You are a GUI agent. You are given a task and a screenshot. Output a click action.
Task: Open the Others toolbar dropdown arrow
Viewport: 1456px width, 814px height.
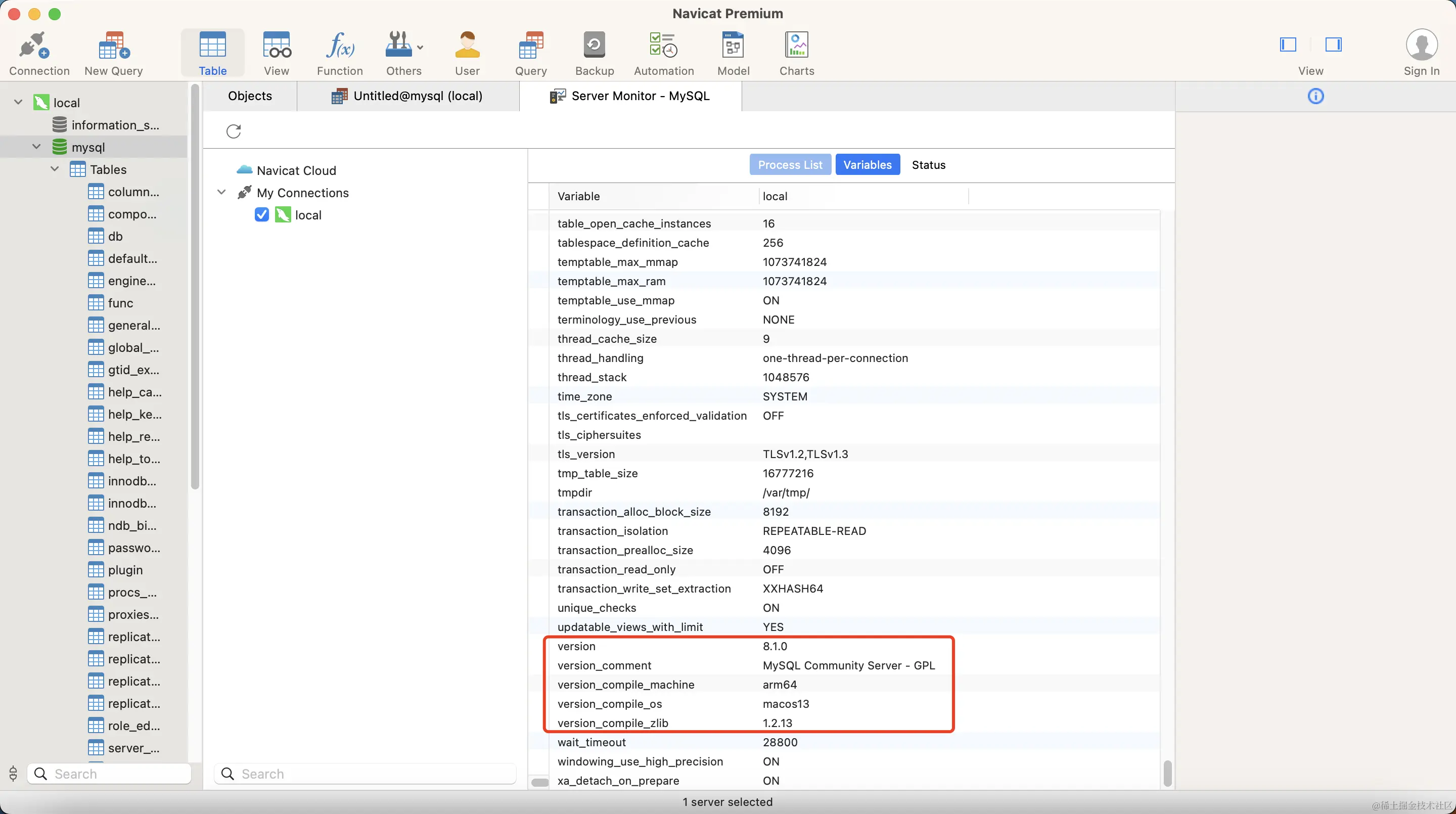pyautogui.click(x=420, y=48)
